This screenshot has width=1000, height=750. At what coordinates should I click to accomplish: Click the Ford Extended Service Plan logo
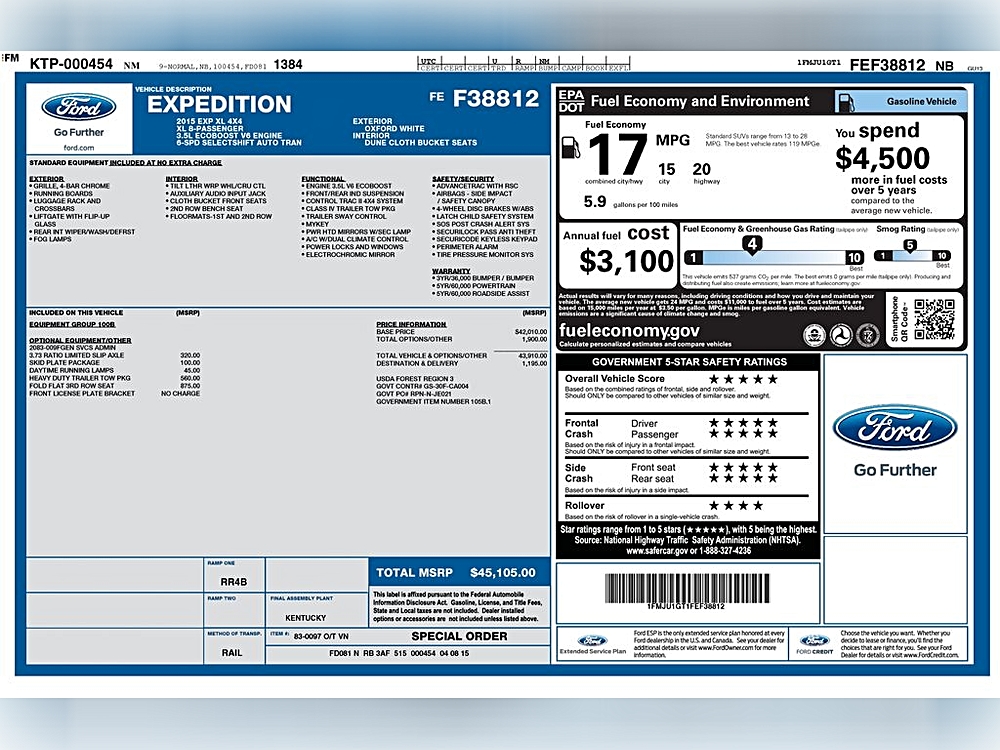[x=592, y=640]
